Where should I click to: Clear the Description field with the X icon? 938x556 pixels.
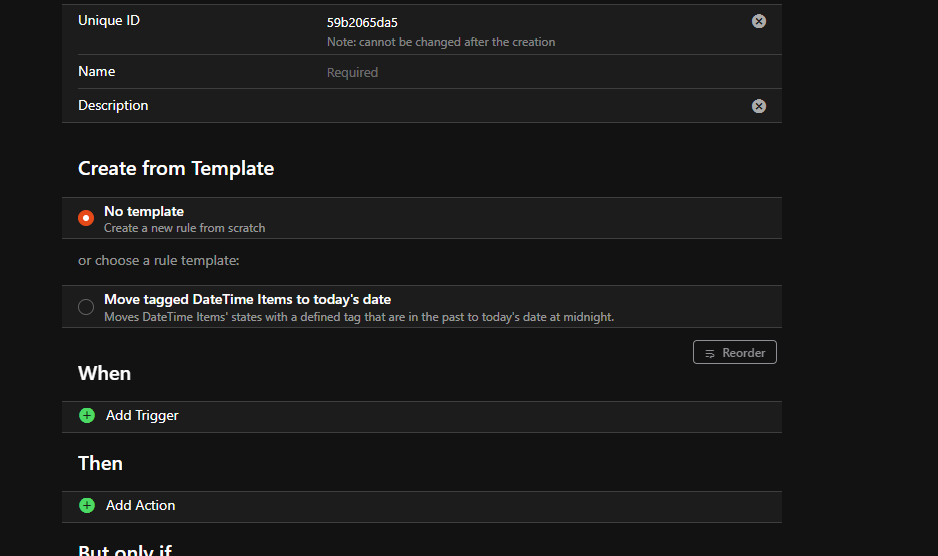tap(759, 106)
